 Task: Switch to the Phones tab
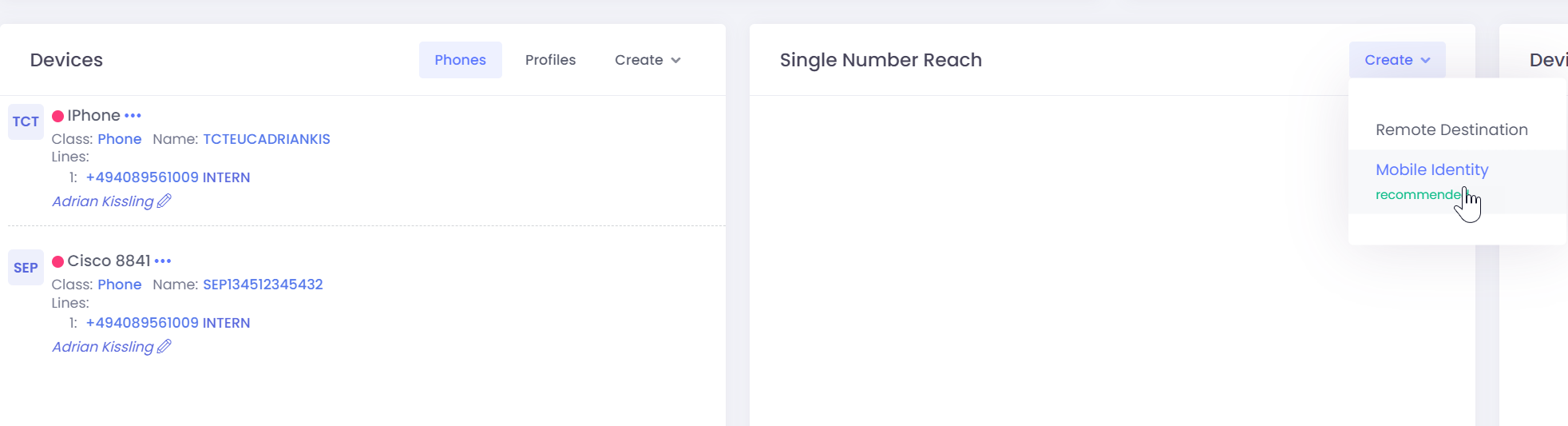pyautogui.click(x=460, y=60)
